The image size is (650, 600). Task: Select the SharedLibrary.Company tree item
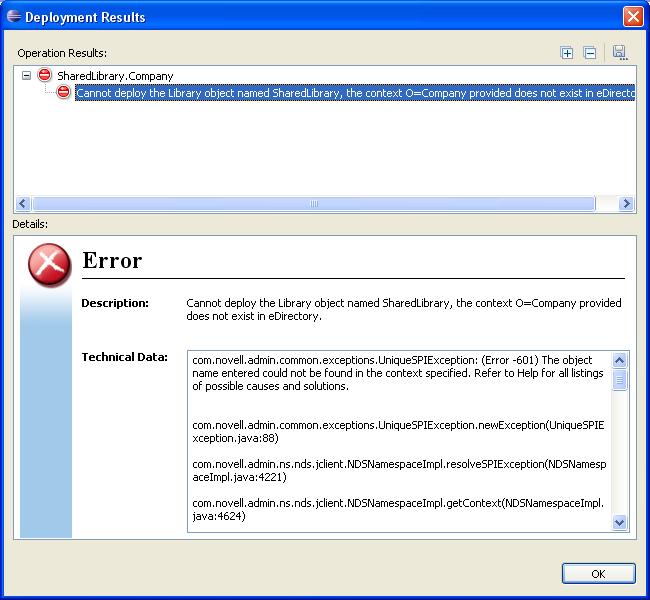point(115,76)
